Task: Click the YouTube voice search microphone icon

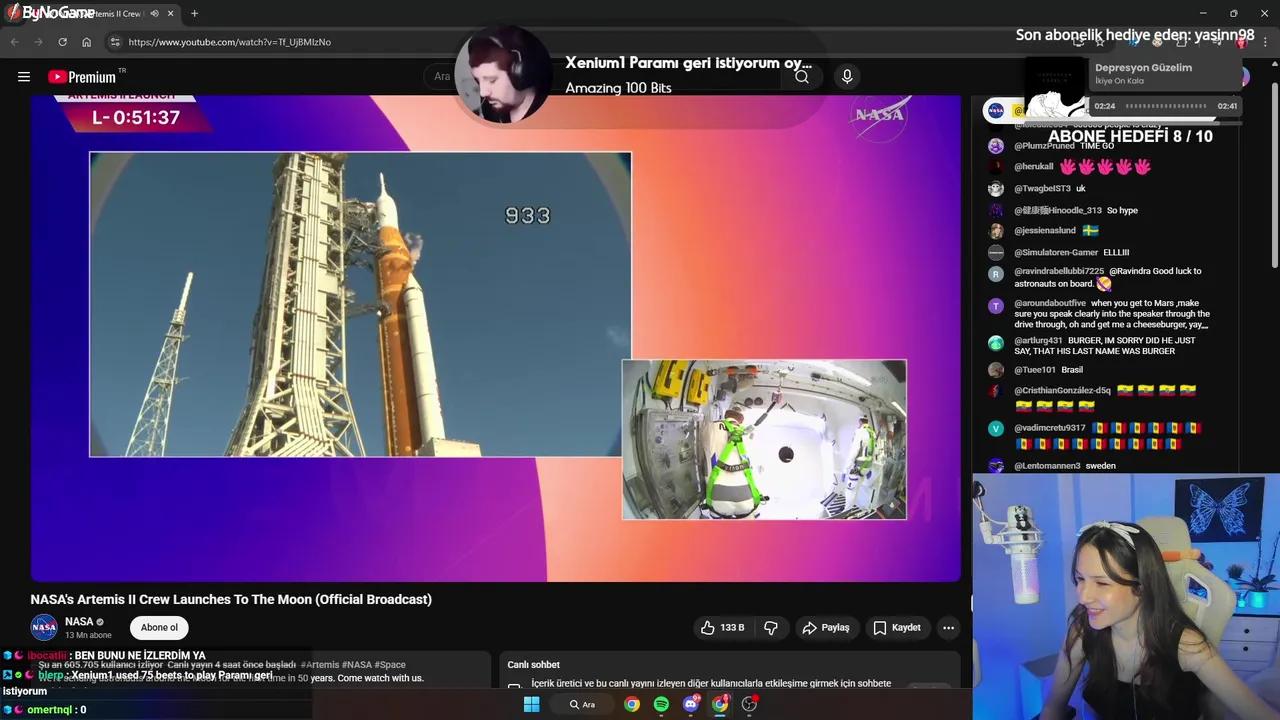Action: (847, 76)
